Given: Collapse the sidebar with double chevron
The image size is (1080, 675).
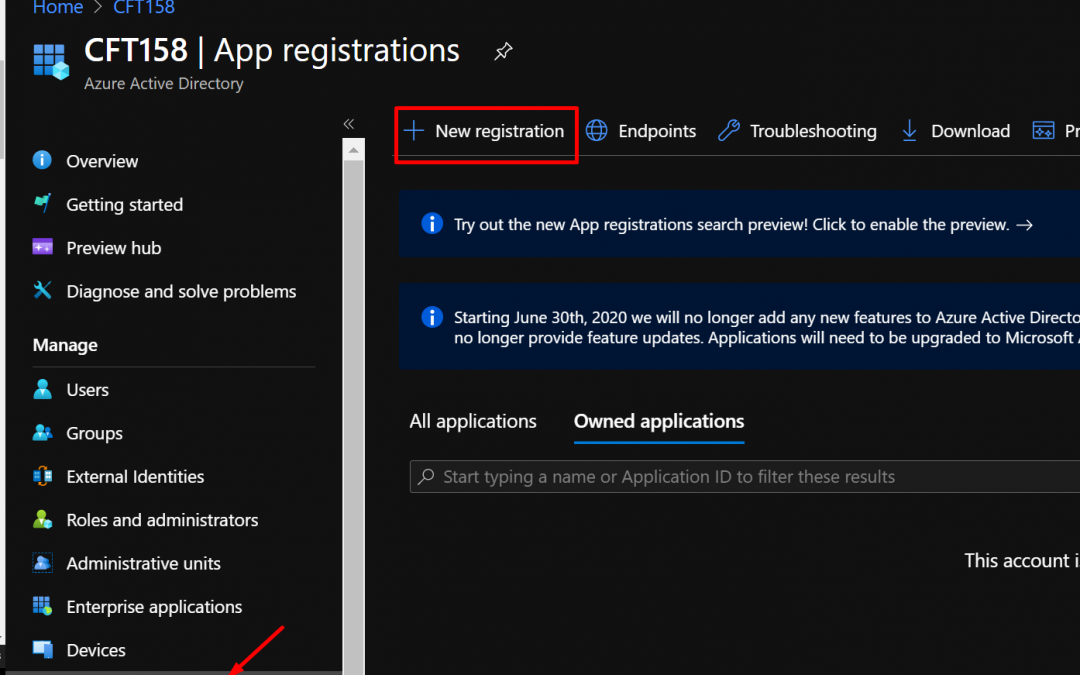Looking at the screenshot, I should [x=349, y=124].
